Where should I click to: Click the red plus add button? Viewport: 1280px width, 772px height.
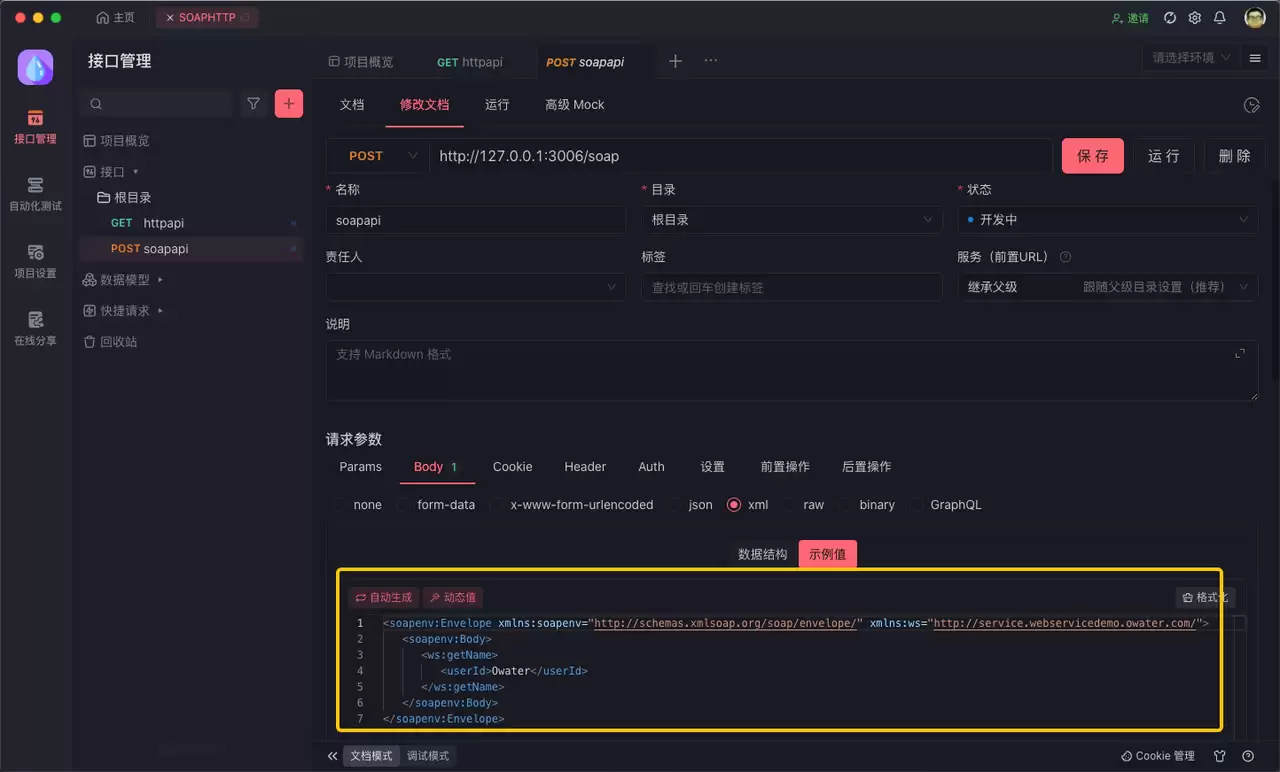click(x=289, y=104)
